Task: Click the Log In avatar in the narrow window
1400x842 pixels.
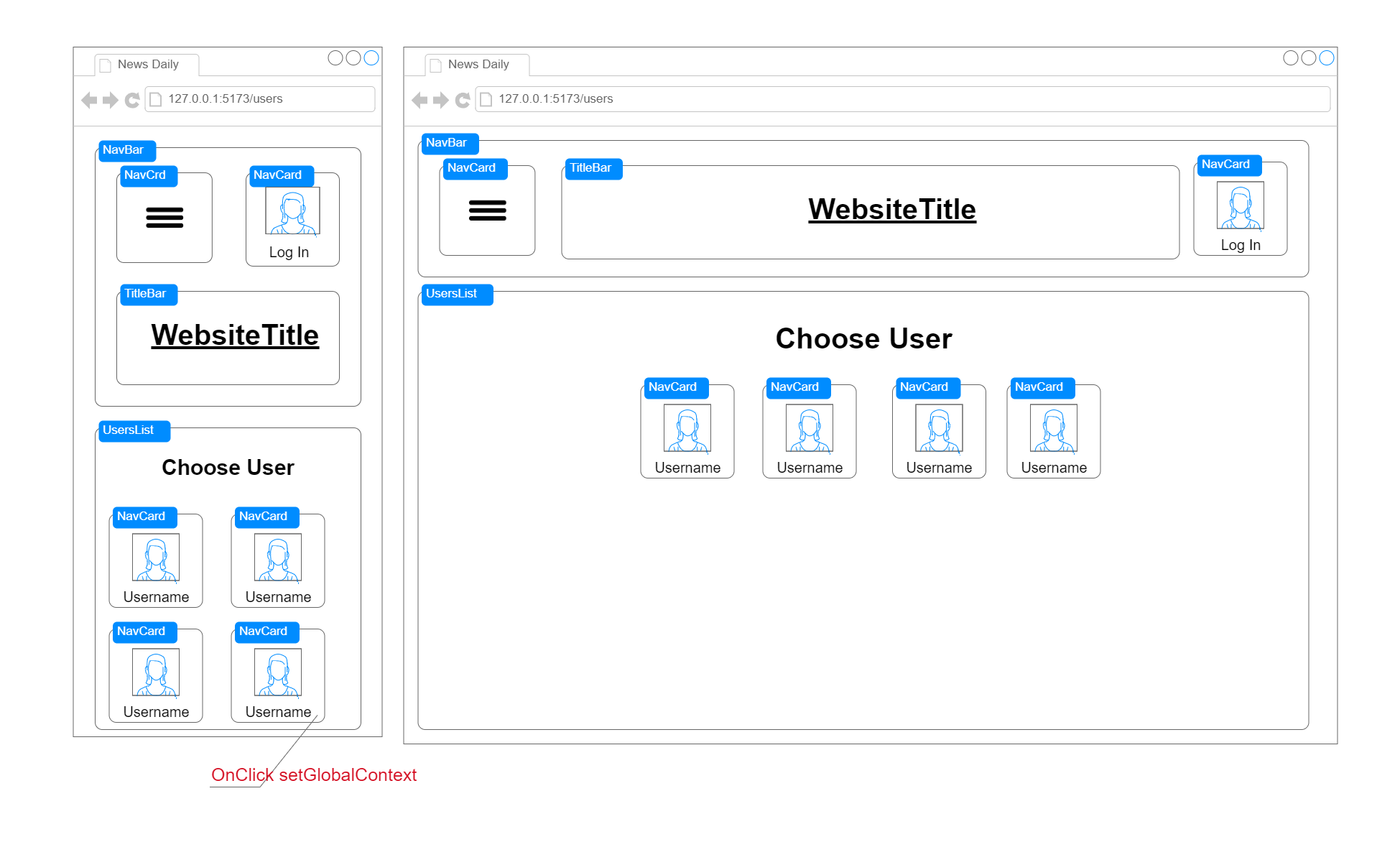Action: point(292,210)
